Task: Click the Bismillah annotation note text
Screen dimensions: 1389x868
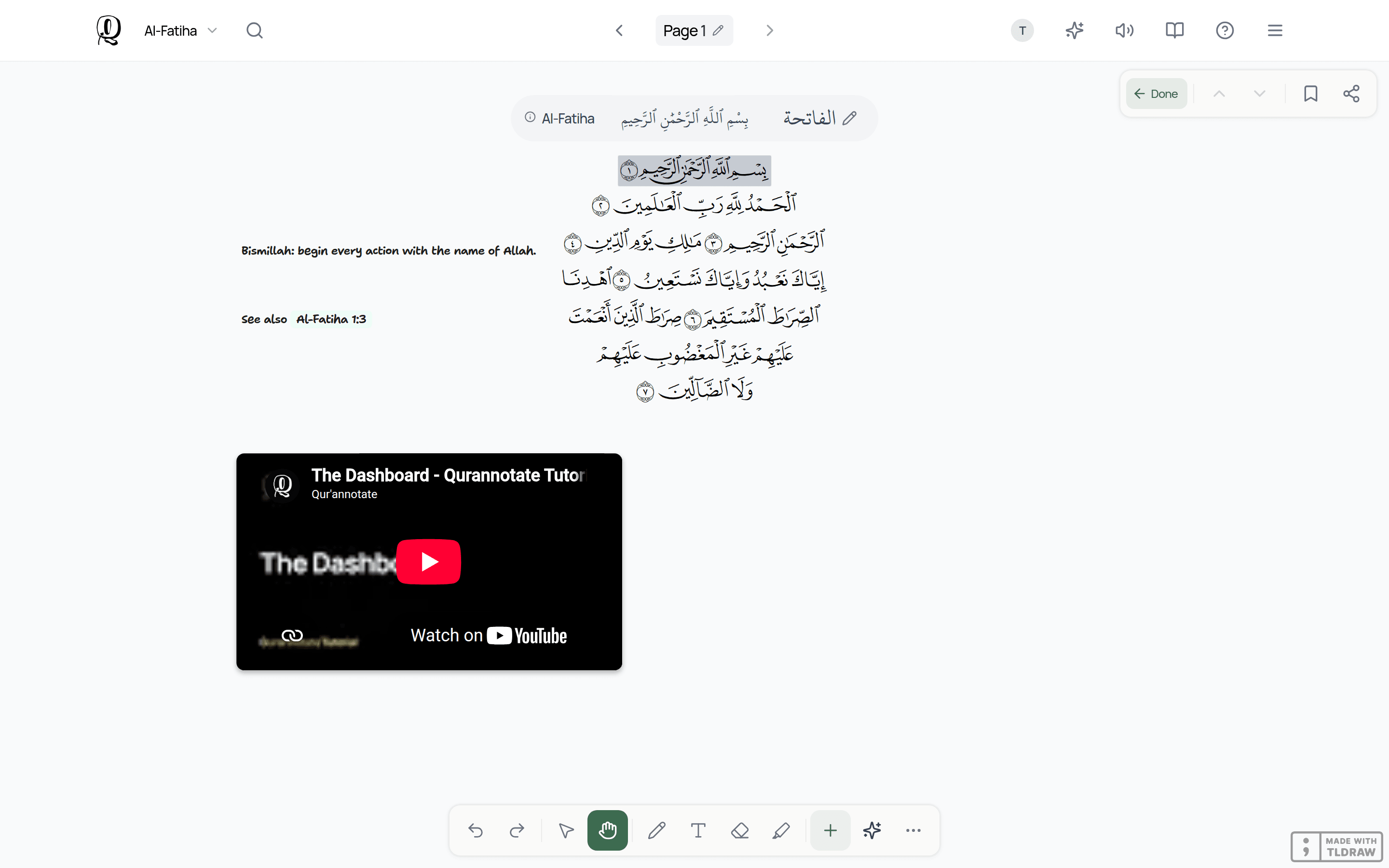Action: [389, 251]
